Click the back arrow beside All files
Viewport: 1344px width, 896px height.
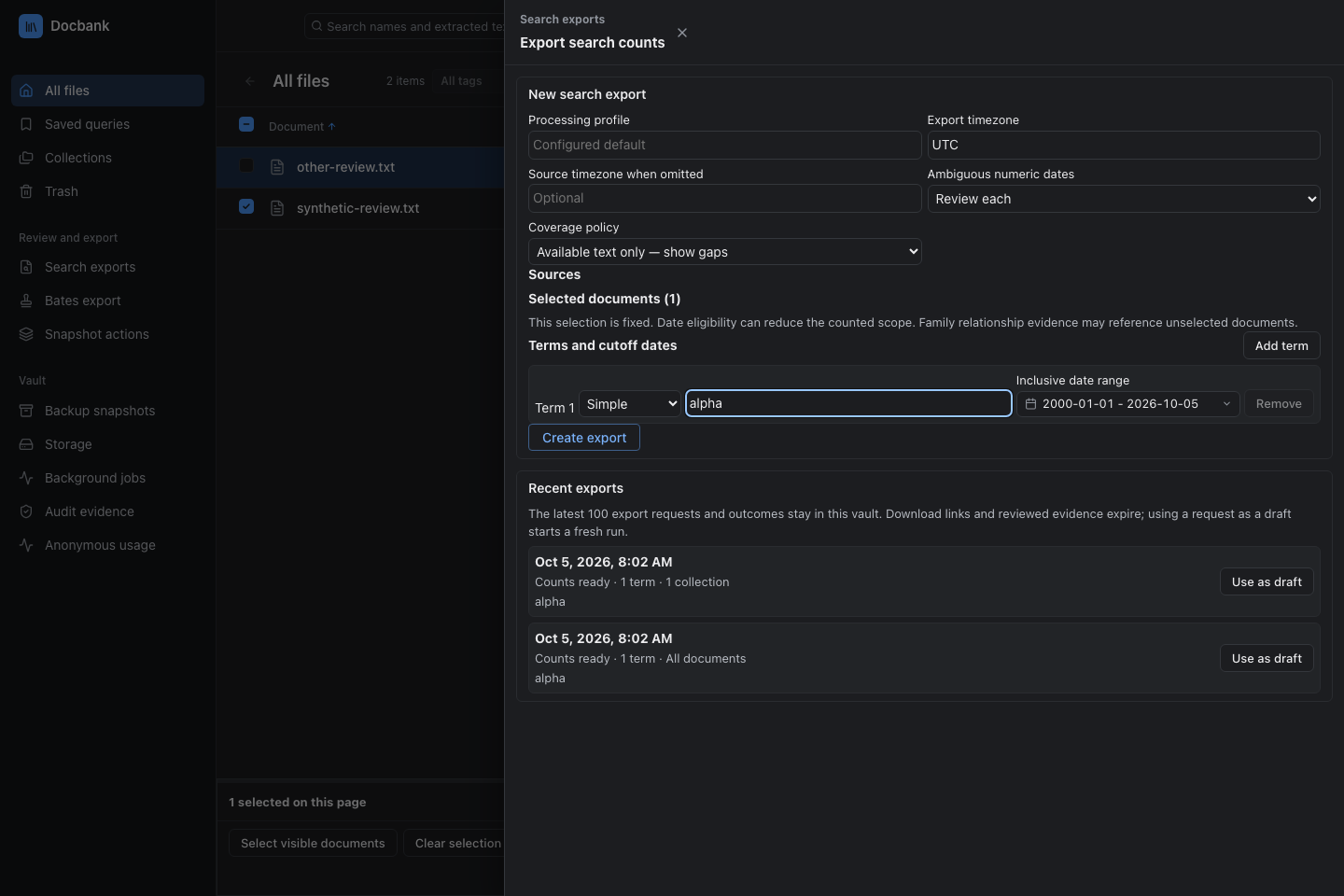pyautogui.click(x=249, y=81)
